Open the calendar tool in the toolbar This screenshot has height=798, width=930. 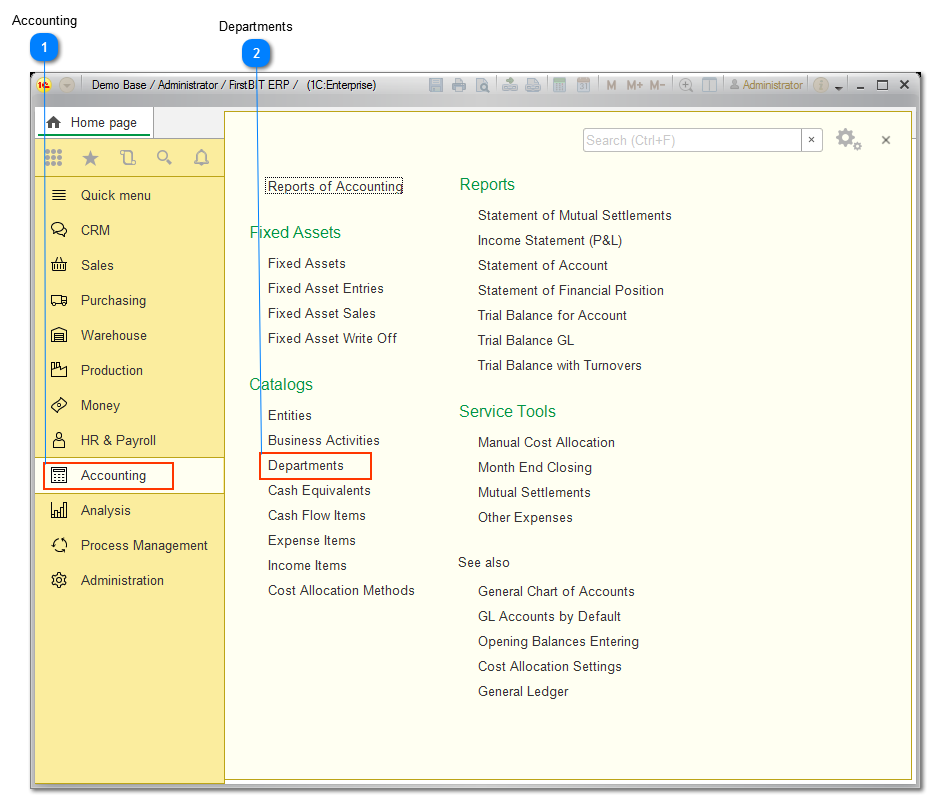[x=584, y=85]
